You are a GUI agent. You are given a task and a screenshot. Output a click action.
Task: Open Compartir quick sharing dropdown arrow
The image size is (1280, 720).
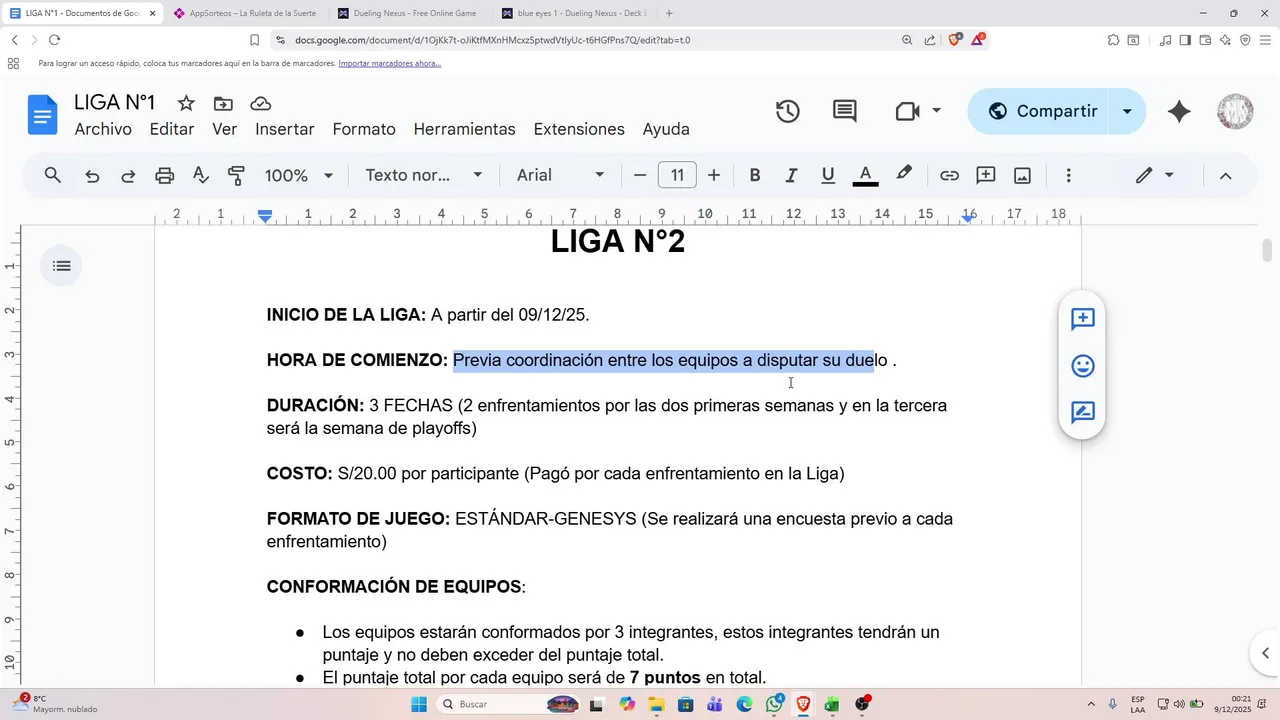[x=1127, y=111]
